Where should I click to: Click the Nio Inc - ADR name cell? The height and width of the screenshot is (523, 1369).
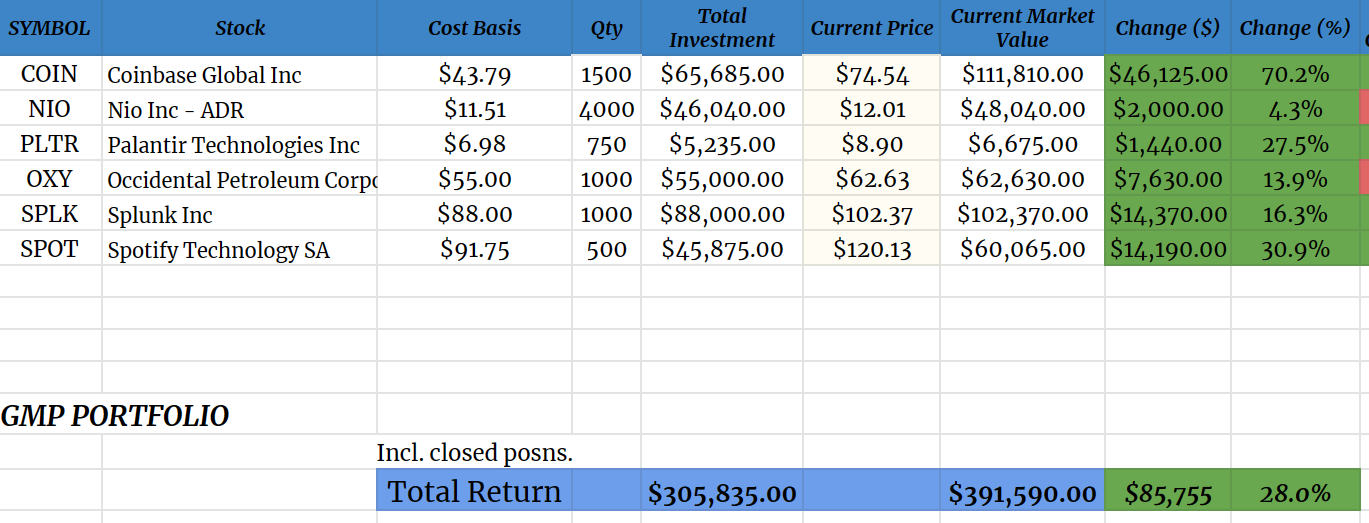tap(240, 110)
